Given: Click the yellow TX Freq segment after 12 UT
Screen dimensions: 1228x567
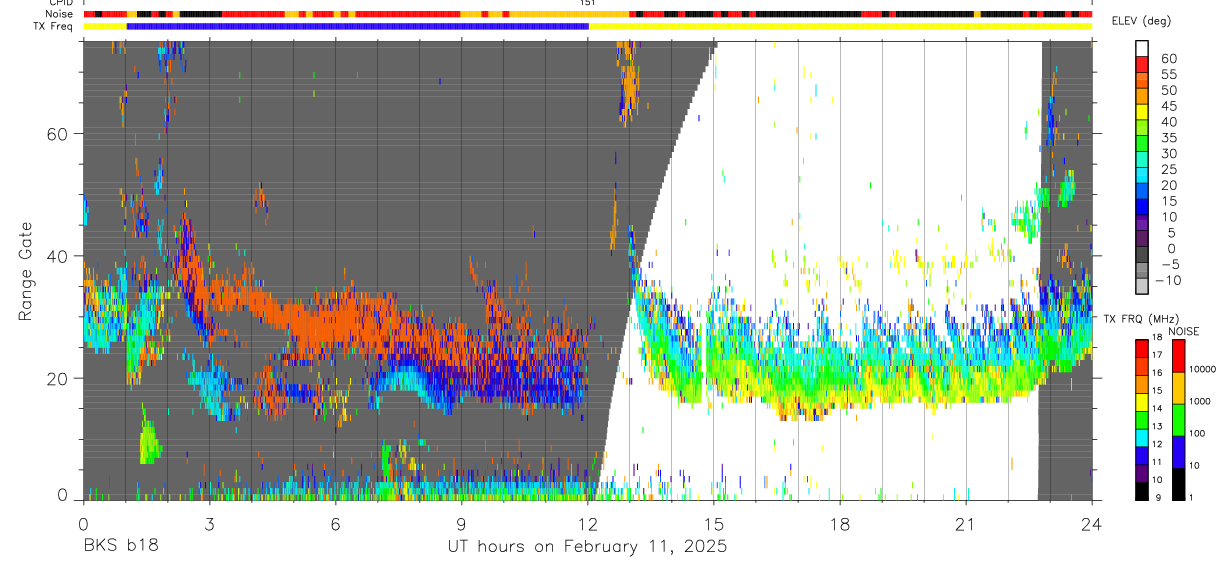Looking at the screenshot, I should (840, 26).
